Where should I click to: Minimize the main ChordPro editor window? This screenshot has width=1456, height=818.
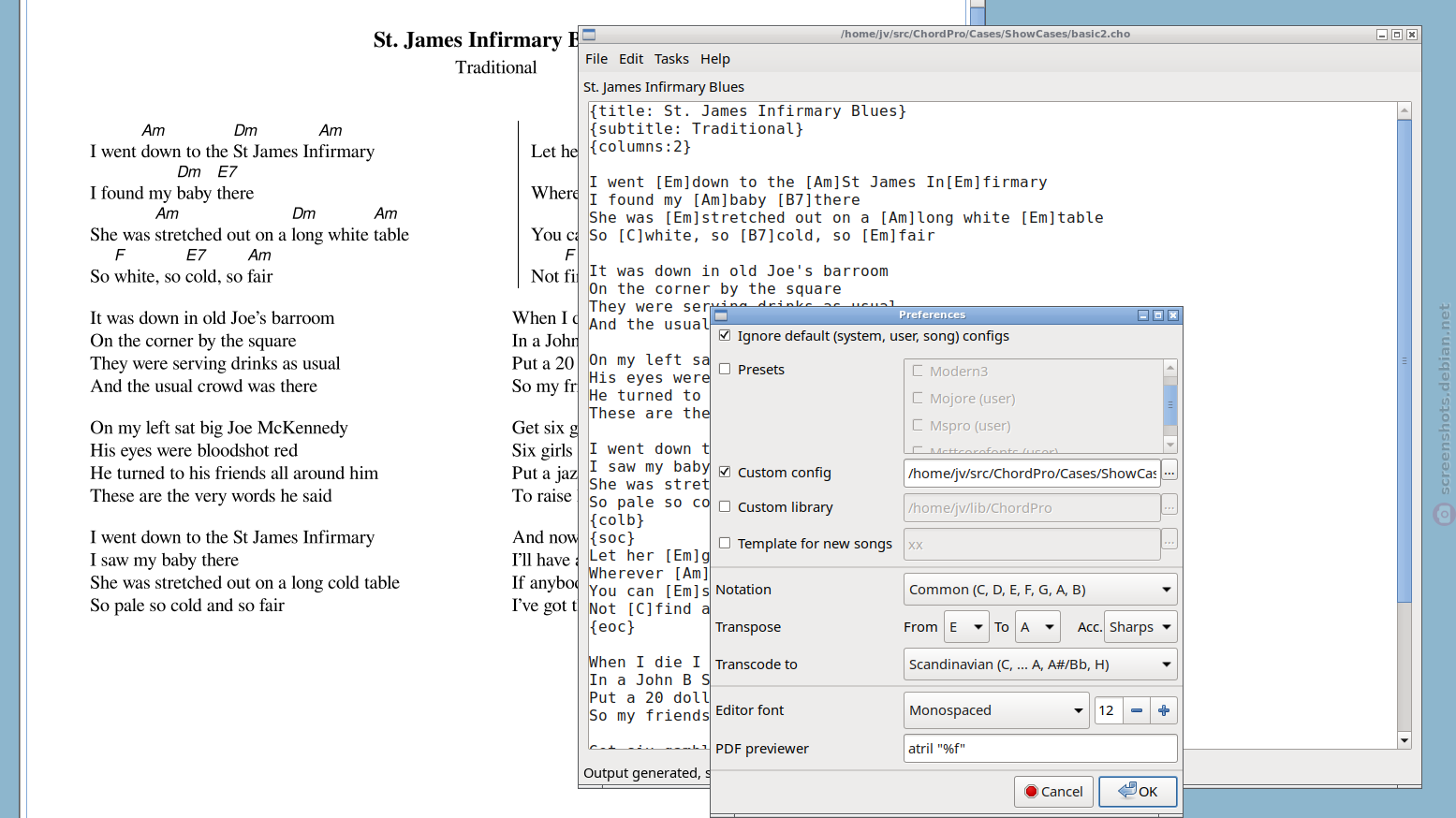coord(1381,35)
